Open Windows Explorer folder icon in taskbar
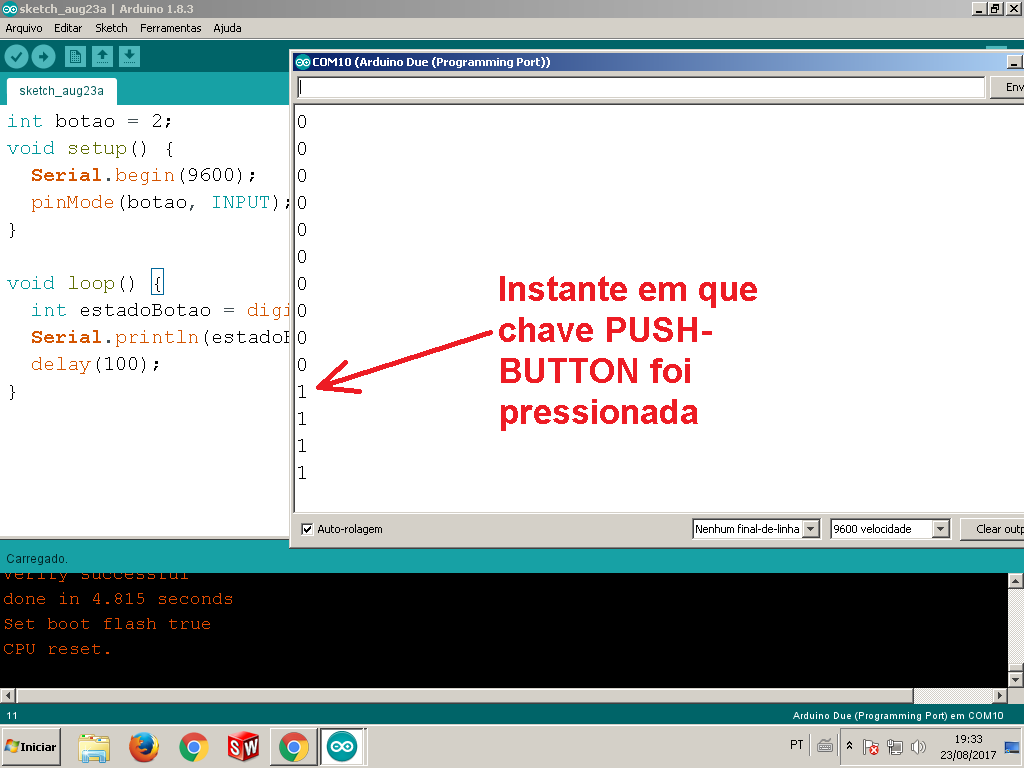This screenshot has width=1024, height=768. click(94, 746)
